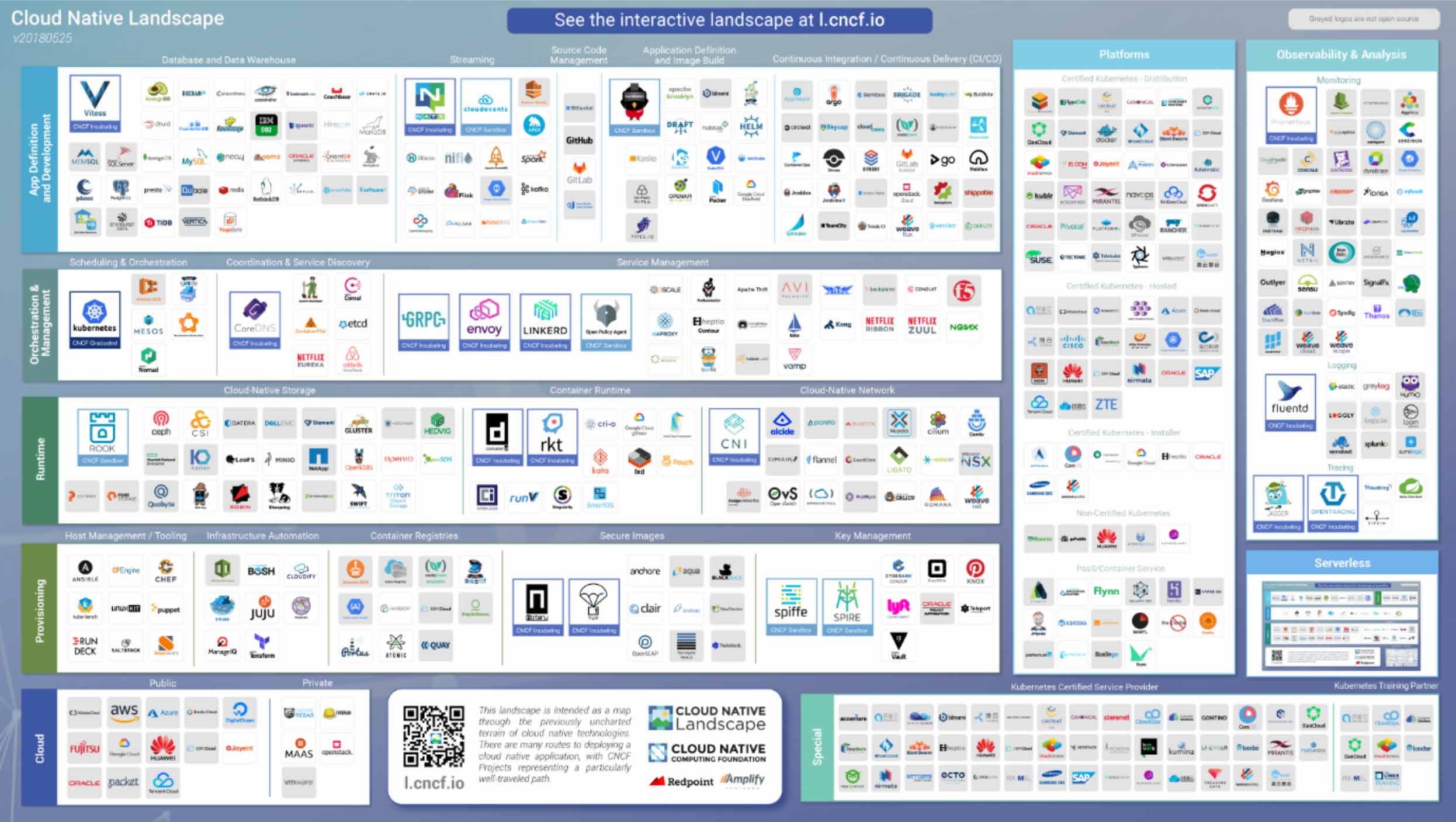Select the Netflix Zuul logo
The image size is (1456, 822).
coord(922,325)
